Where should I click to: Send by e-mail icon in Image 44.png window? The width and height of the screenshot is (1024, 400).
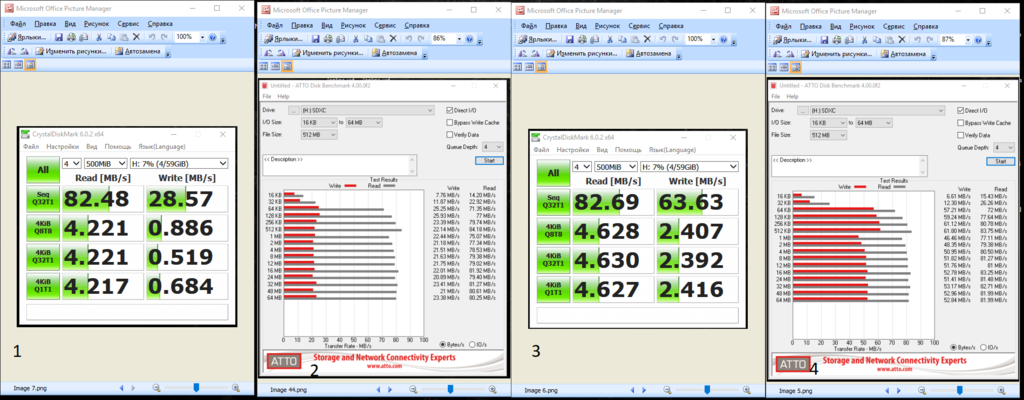pos(340,39)
